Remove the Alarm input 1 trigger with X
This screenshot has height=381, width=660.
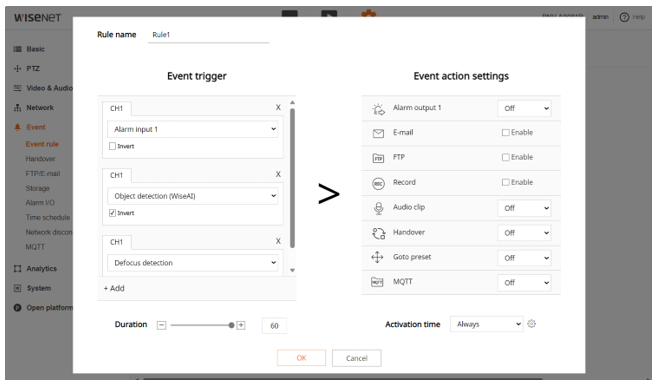tap(278, 107)
